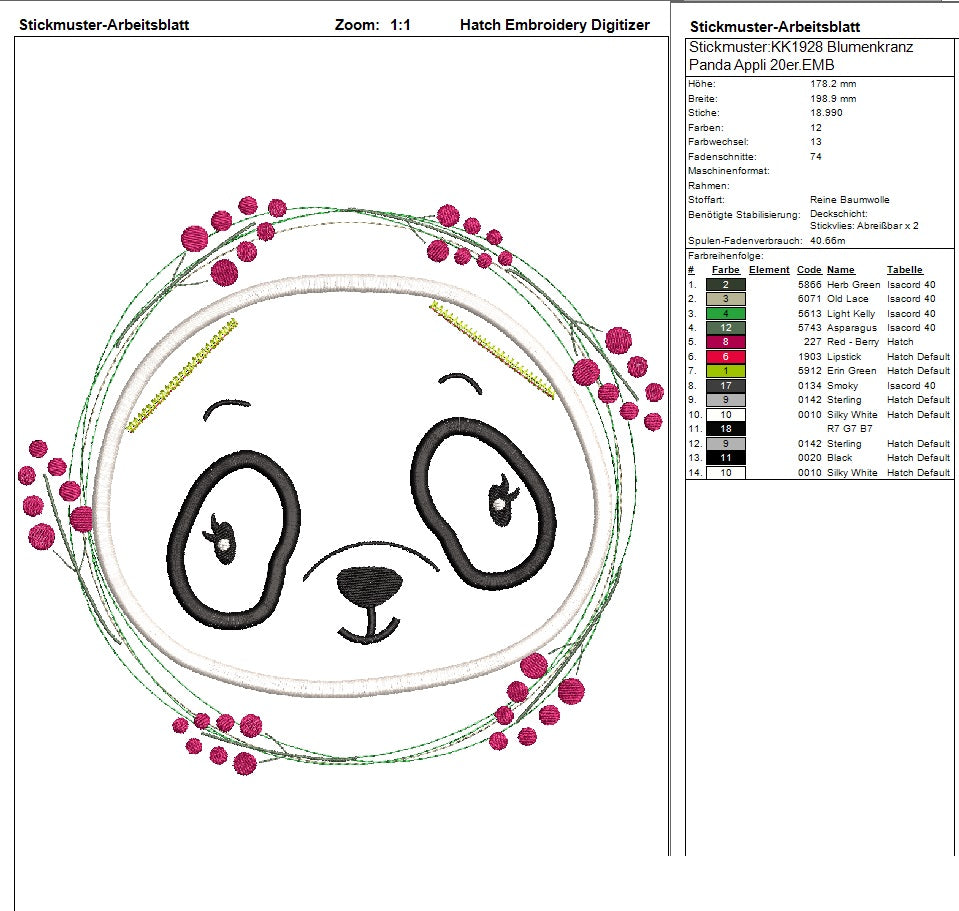Select the Smoky swatch numbered 17
Image resolution: width=959 pixels, height=911 pixels.
725,386
